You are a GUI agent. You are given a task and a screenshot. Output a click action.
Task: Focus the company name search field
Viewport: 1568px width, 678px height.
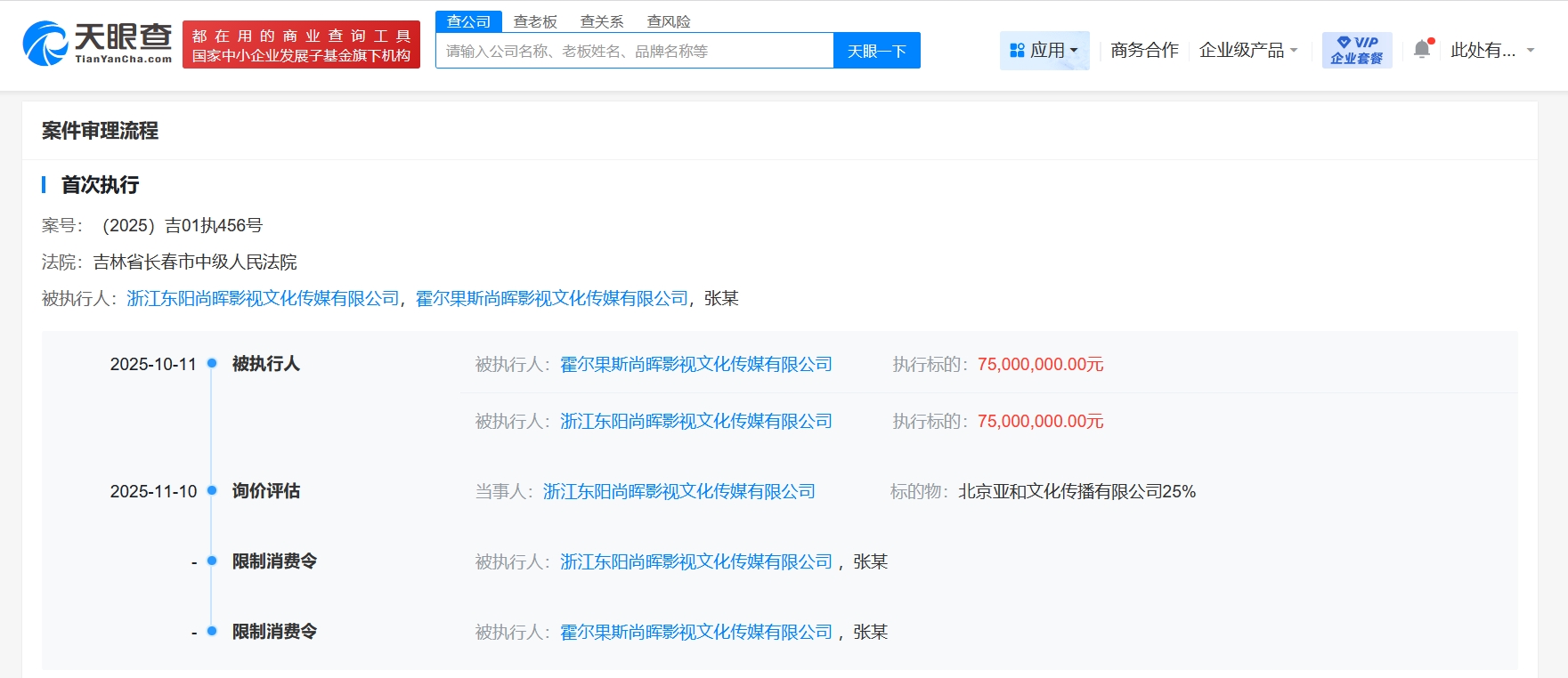click(x=634, y=52)
